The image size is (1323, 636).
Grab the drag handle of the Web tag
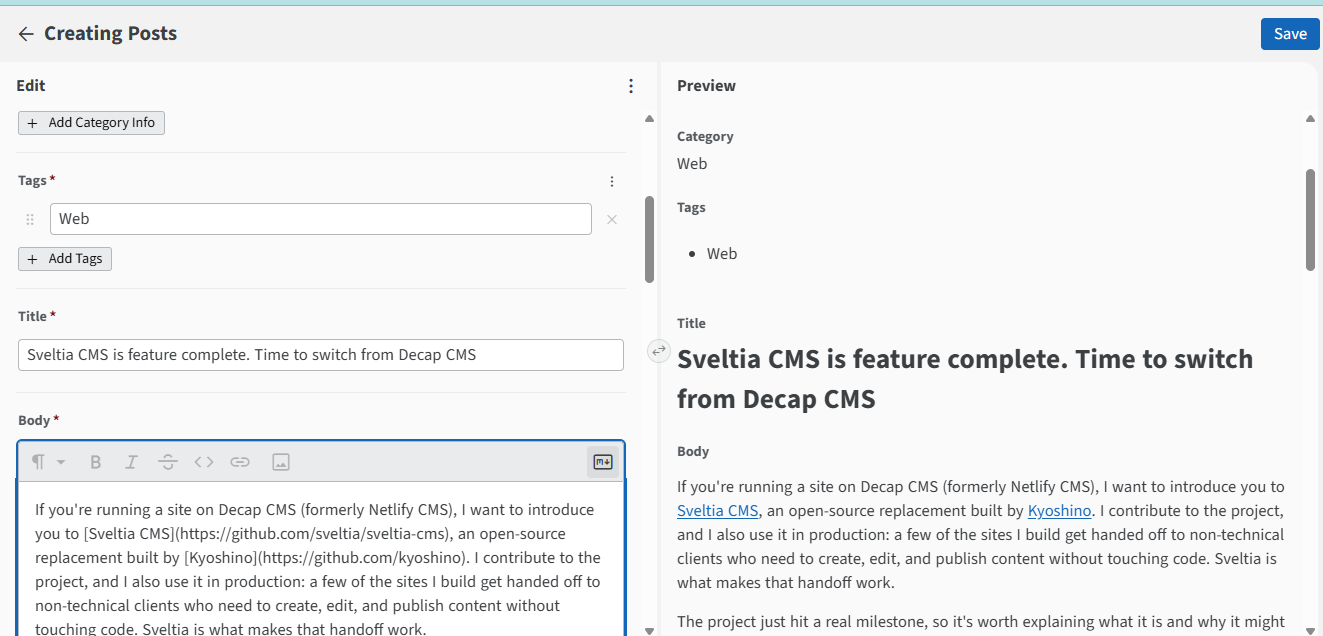pyautogui.click(x=30, y=219)
